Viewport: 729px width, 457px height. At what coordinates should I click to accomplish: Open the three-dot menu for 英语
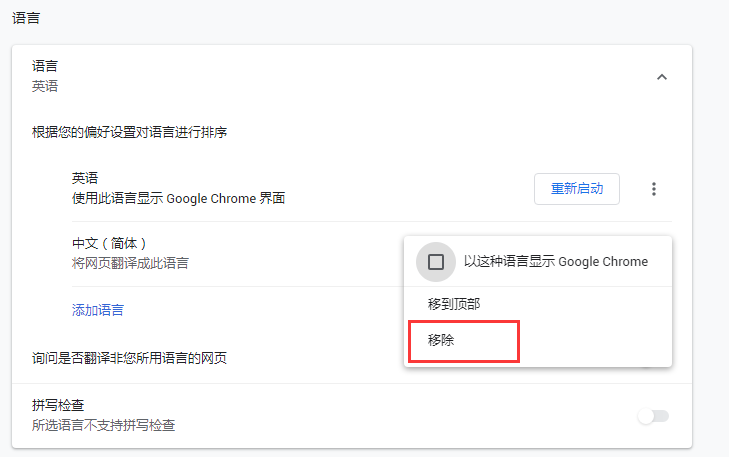[x=654, y=189]
